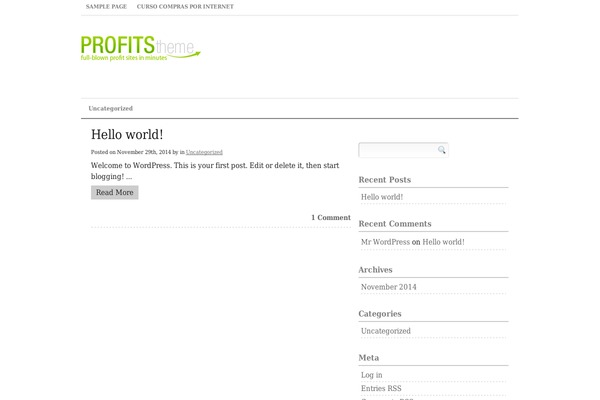Viewport: 600px width, 400px height.
Task: Click Mr WordPress commenter link
Action: tap(385, 242)
